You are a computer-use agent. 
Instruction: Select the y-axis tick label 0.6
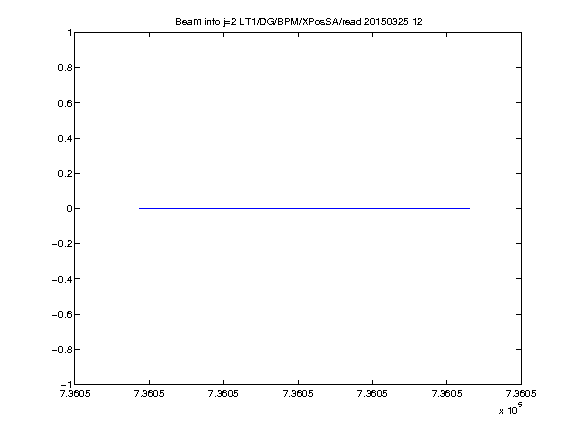click(65, 103)
